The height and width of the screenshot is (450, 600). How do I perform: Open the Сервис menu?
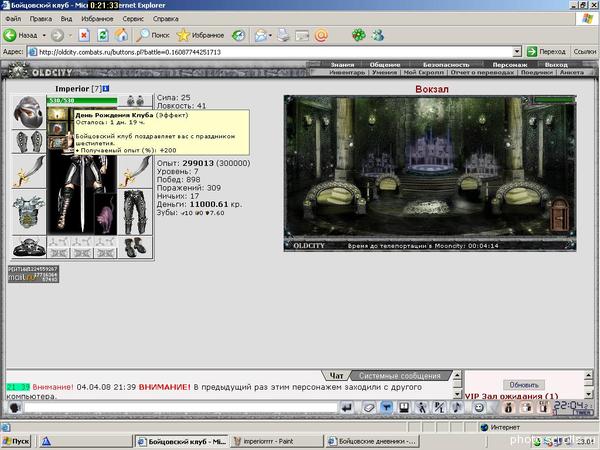point(133,19)
